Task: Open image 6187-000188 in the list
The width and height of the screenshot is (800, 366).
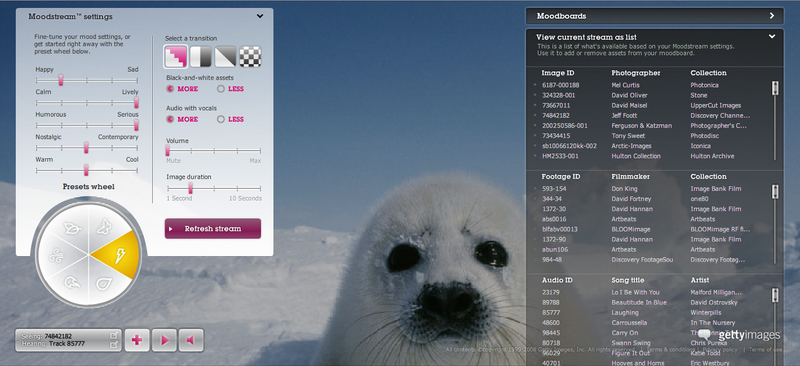Action: (x=560, y=85)
